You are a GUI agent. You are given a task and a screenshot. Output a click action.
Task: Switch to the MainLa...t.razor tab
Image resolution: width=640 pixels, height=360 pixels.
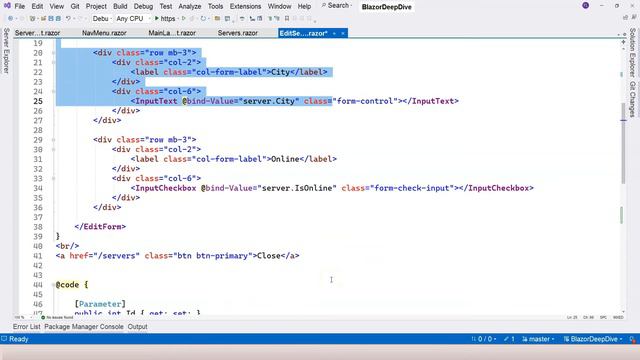172,33
